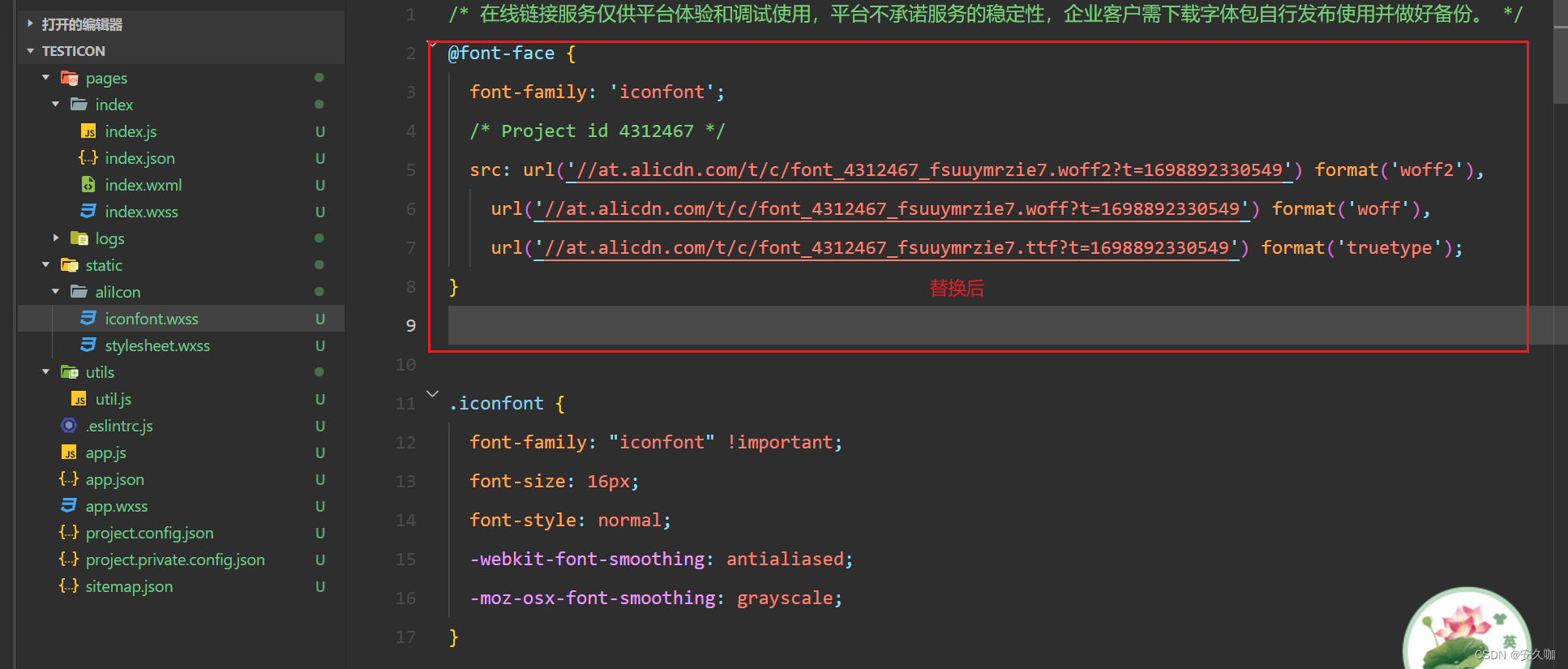The image size is (1568, 669).
Task: Fold the @font-face block at line 2
Action: click(x=433, y=44)
